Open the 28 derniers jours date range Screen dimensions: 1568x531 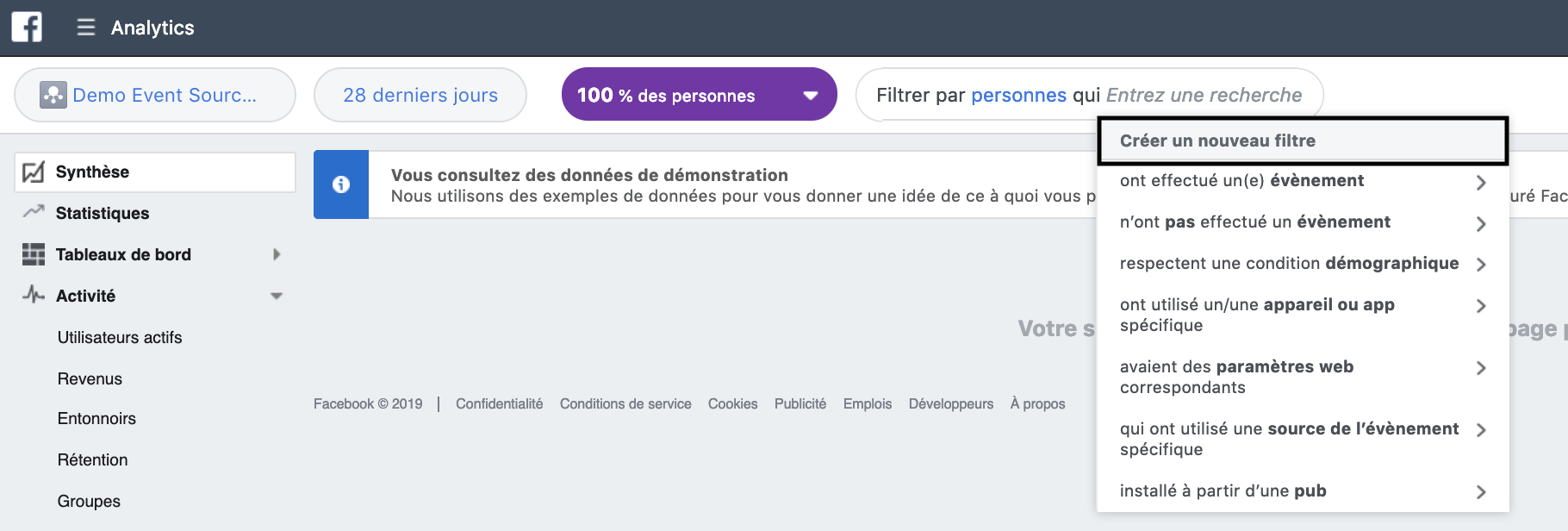point(420,95)
